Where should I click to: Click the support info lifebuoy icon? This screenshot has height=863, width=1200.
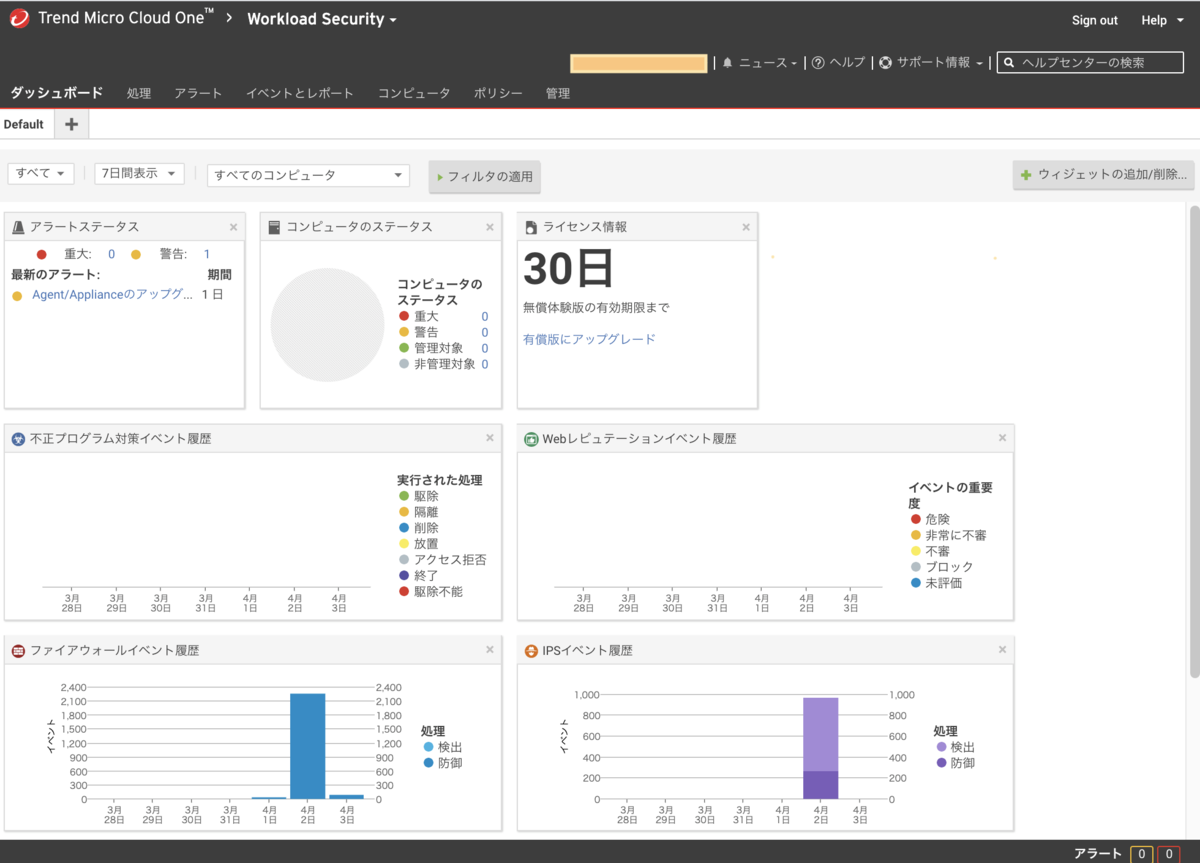[x=885, y=62]
